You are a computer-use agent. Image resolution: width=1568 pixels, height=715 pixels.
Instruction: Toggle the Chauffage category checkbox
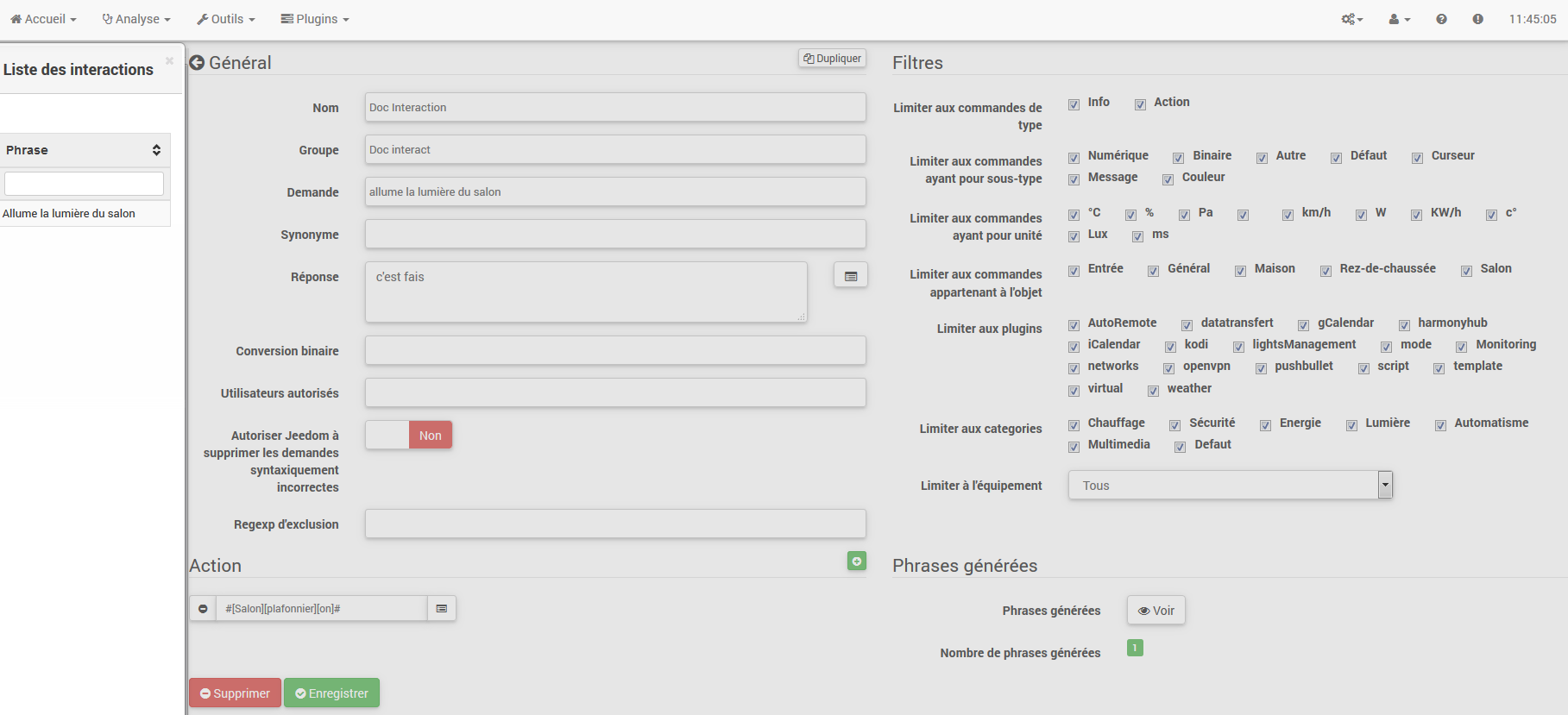[x=1074, y=425]
